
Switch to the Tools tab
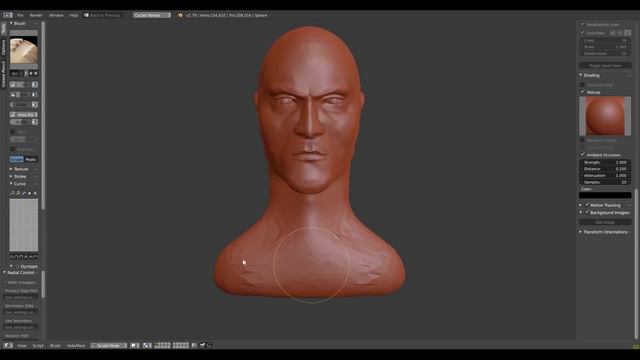pyautogui.click(x=3, y=29)
